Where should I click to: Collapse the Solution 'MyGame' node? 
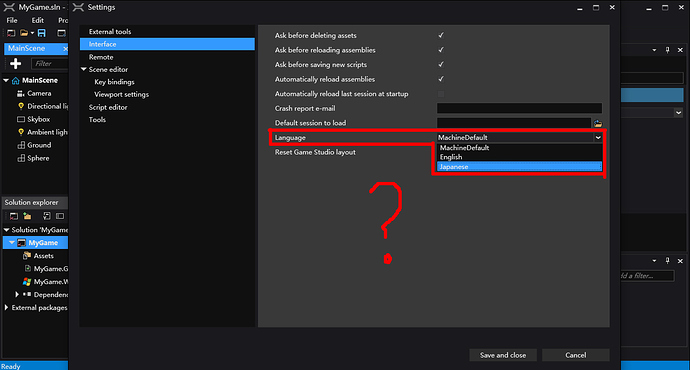coord(6,230)
